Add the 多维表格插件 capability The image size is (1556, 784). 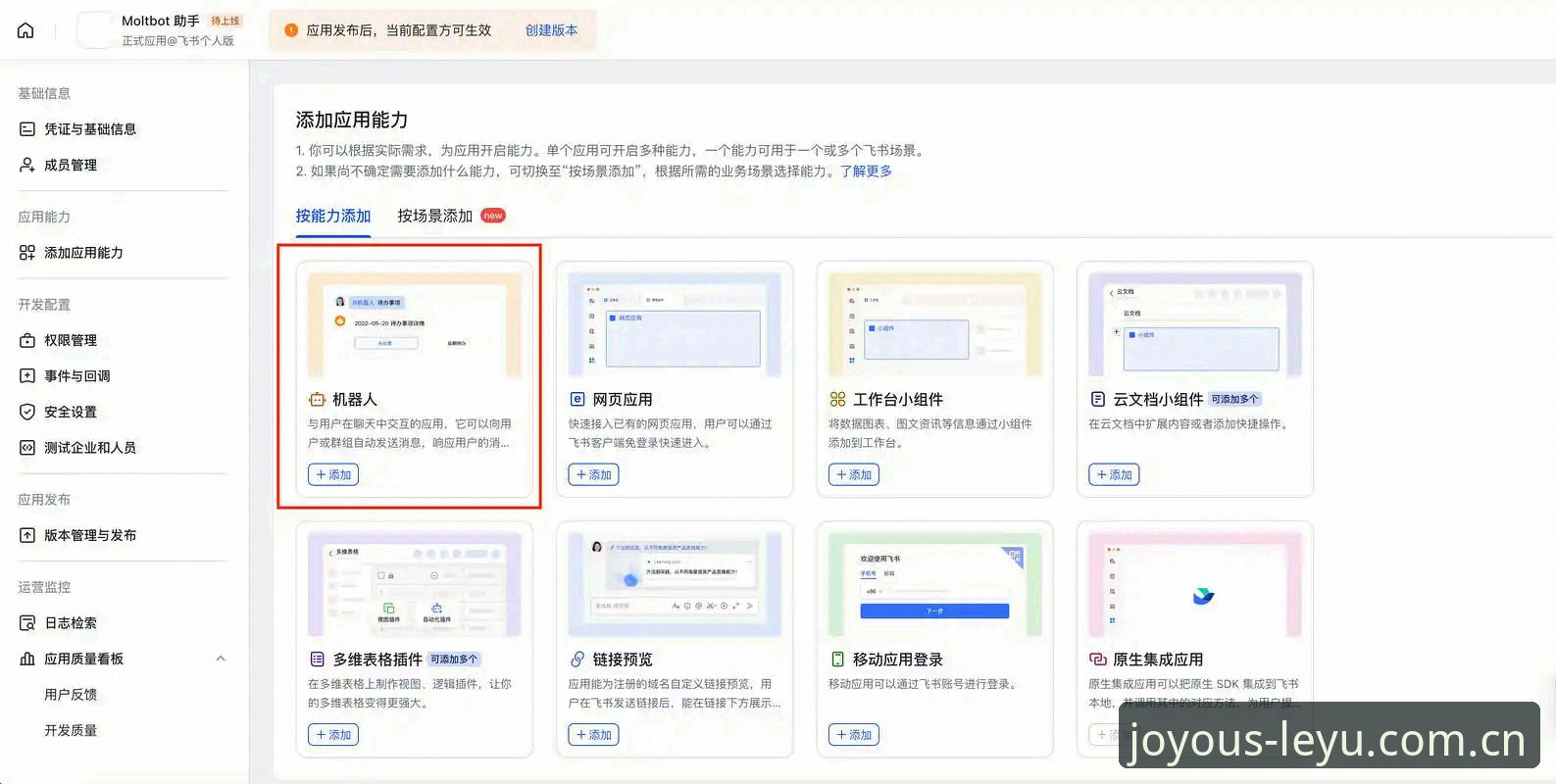[333, 734]
